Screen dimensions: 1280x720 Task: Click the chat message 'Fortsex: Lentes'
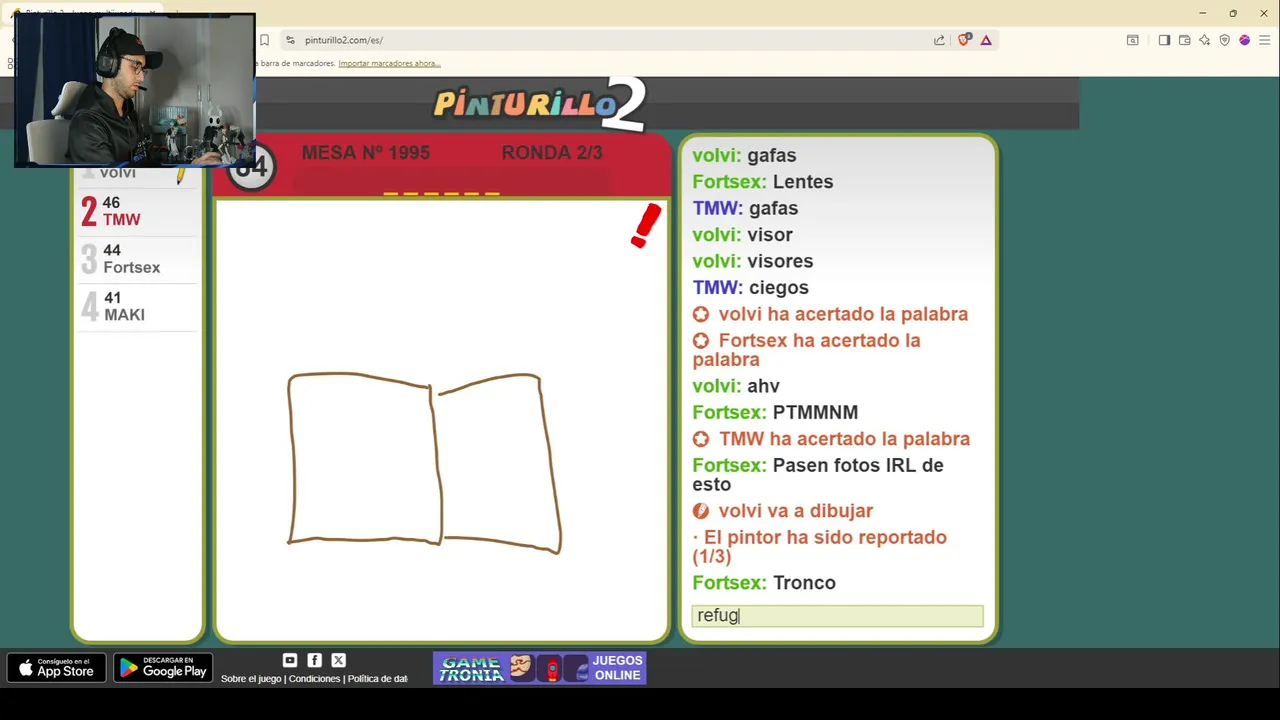pos(763,182)
